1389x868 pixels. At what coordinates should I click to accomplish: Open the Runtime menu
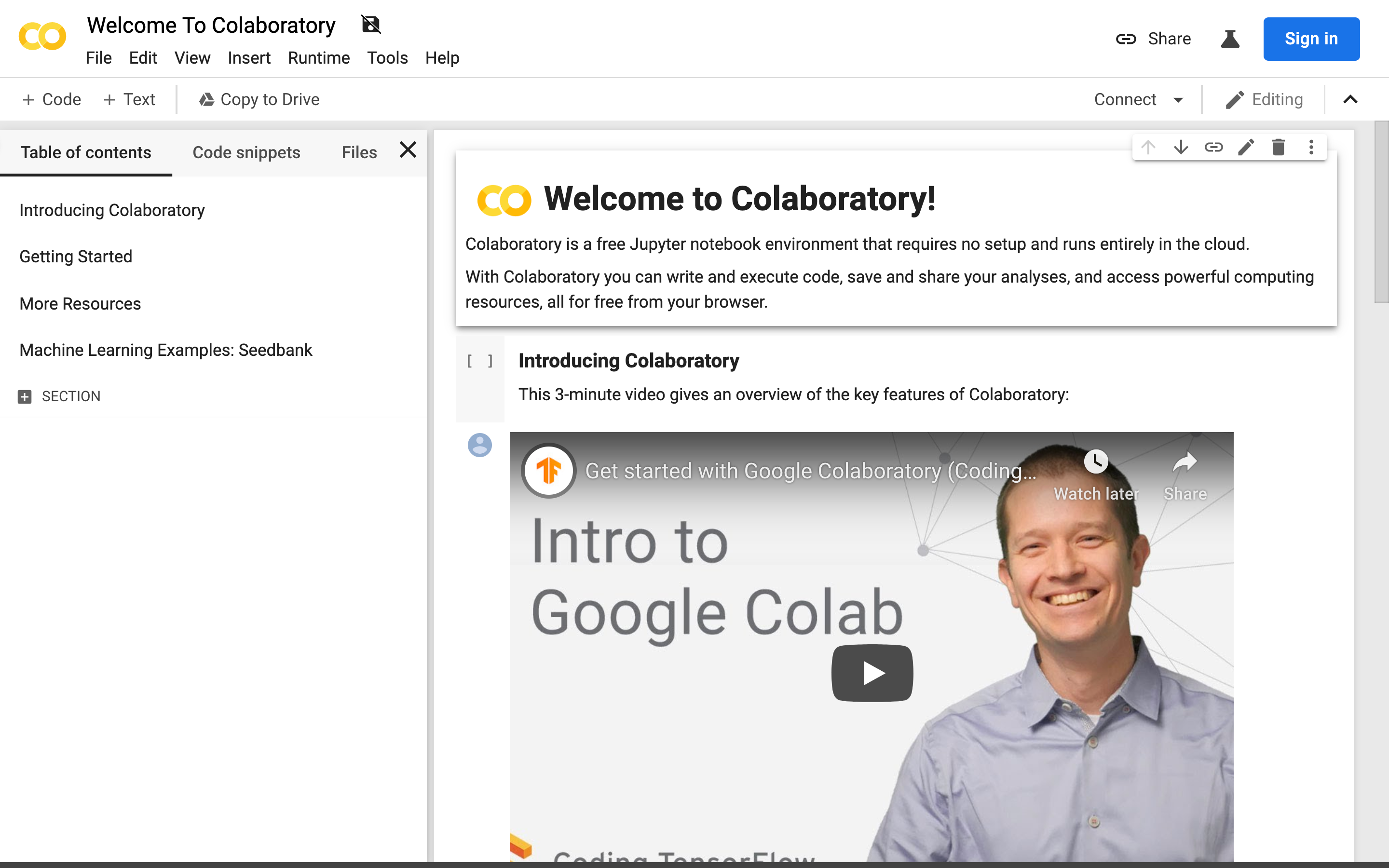point(318,58)
